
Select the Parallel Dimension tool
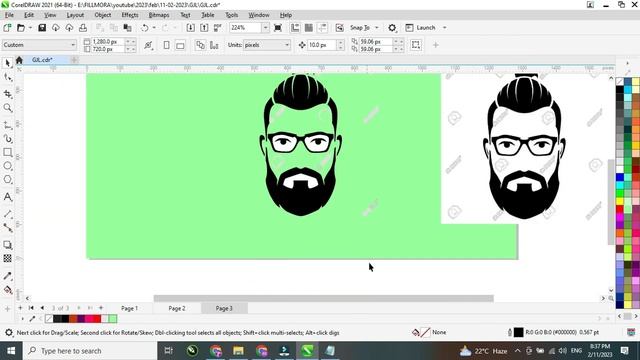tap(7, 214)
